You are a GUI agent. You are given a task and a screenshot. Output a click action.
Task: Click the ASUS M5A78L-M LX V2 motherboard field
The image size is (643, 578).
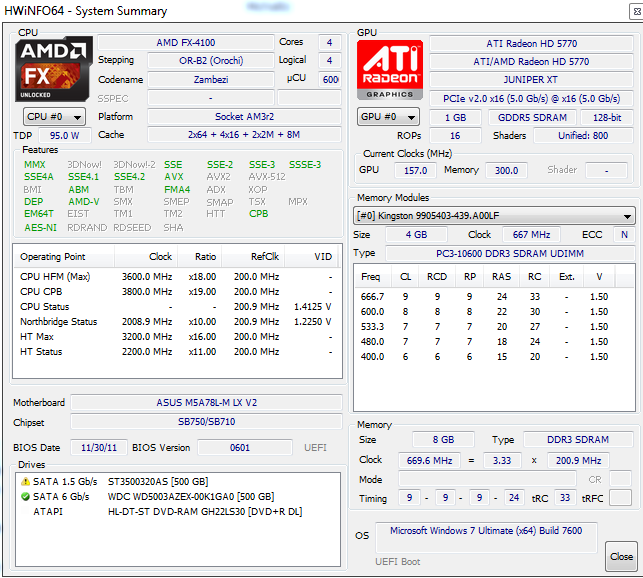(x=206, y=402)
